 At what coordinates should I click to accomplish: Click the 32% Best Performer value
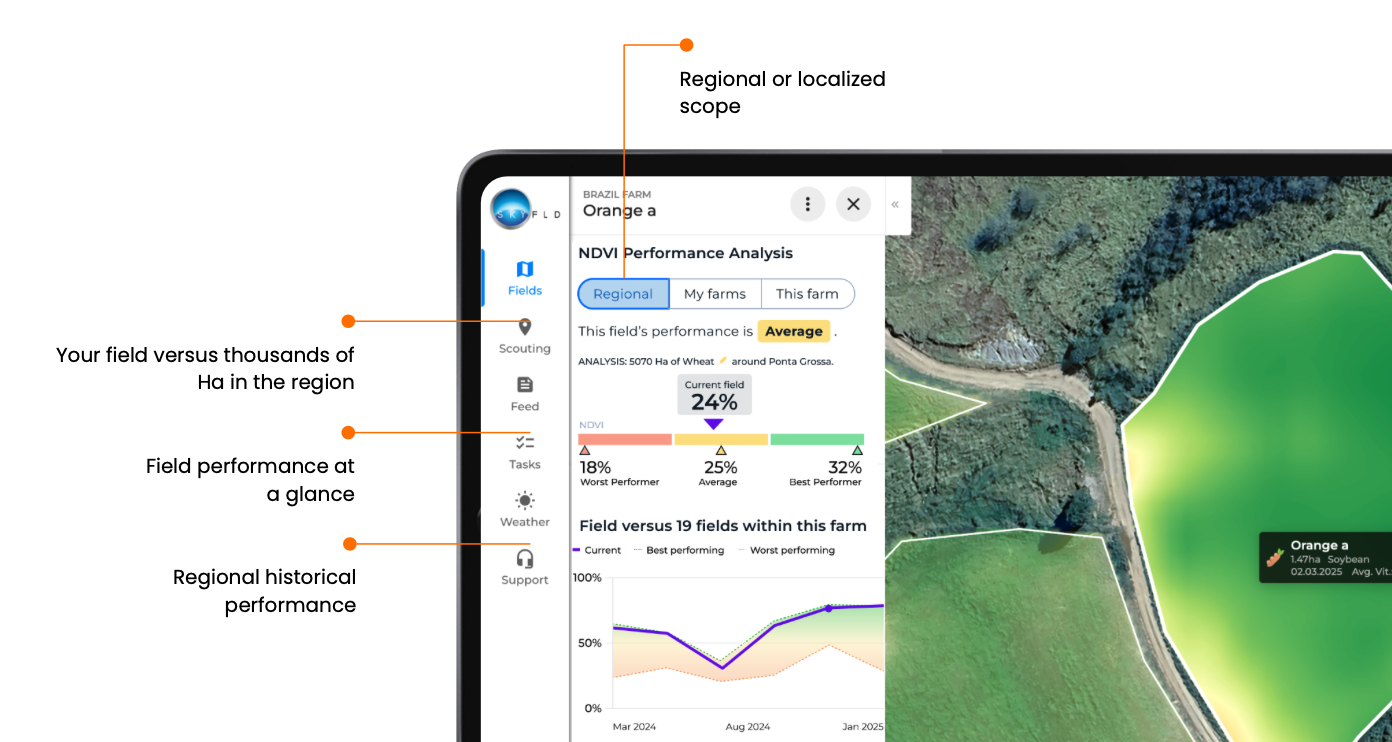click(845, 467)
